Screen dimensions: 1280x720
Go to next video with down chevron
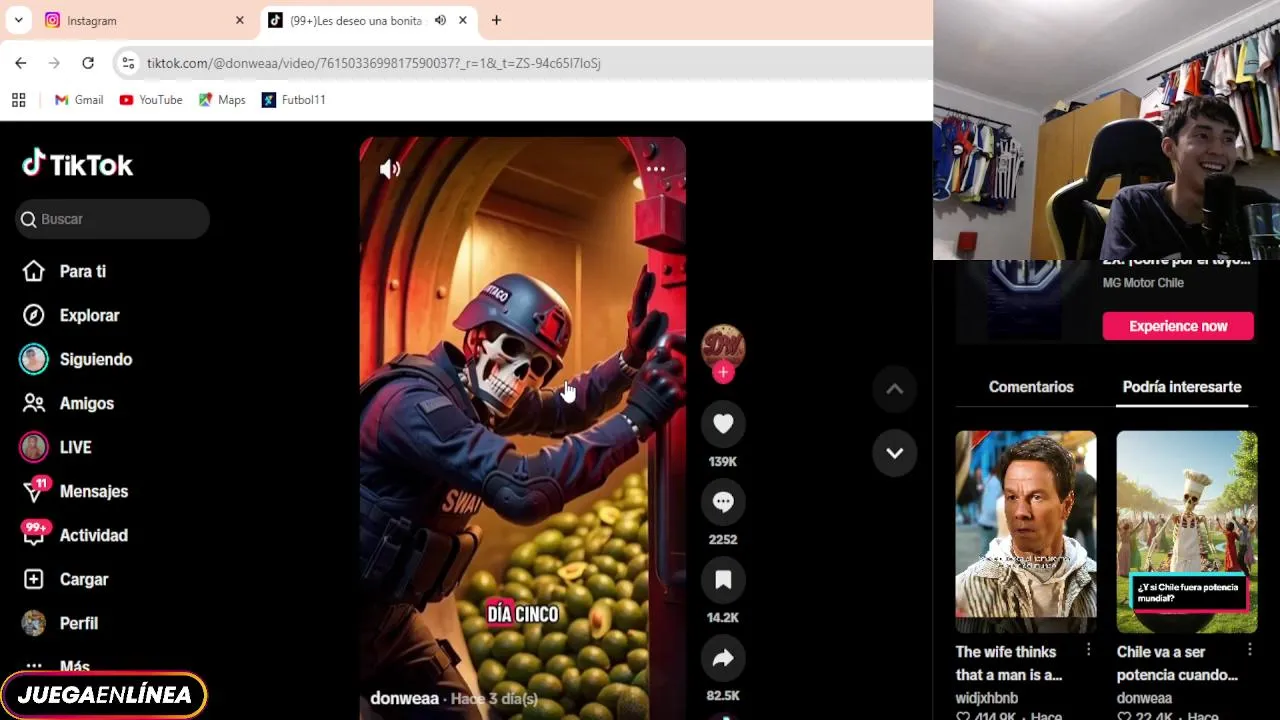(894, 453)
